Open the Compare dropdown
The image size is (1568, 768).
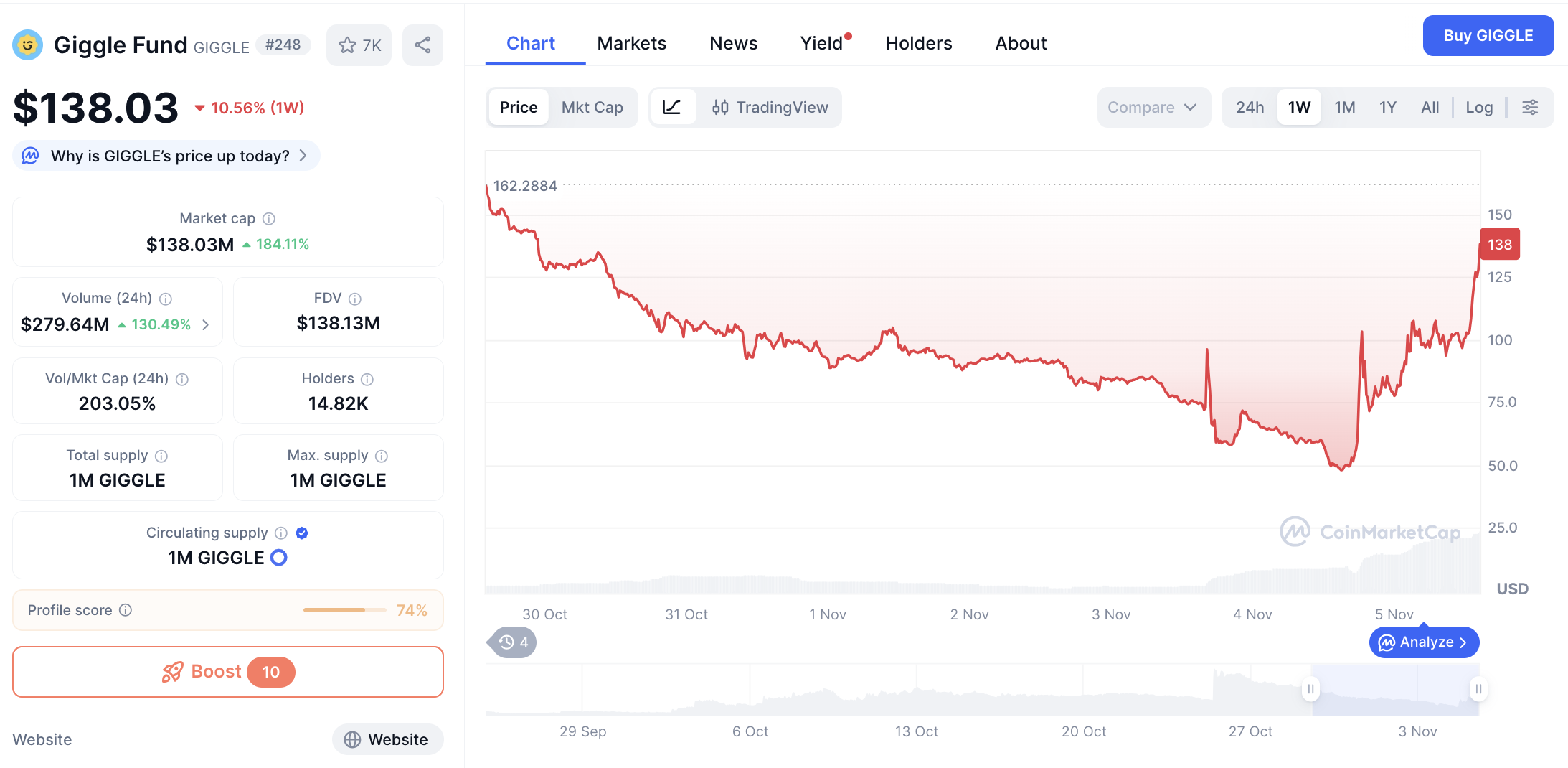click(1152, 108)
